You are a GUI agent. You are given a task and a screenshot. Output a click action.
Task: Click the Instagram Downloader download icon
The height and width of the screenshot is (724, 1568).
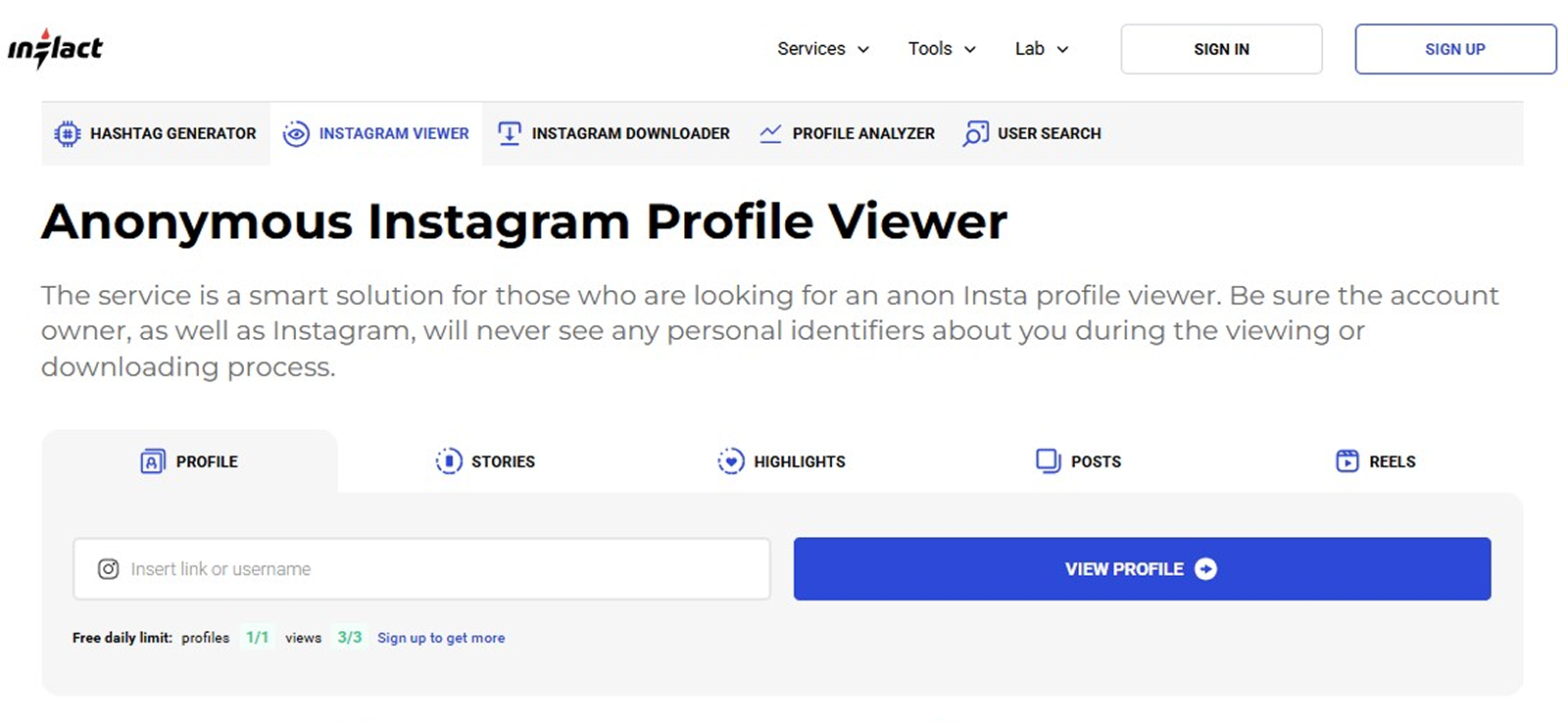510,133
